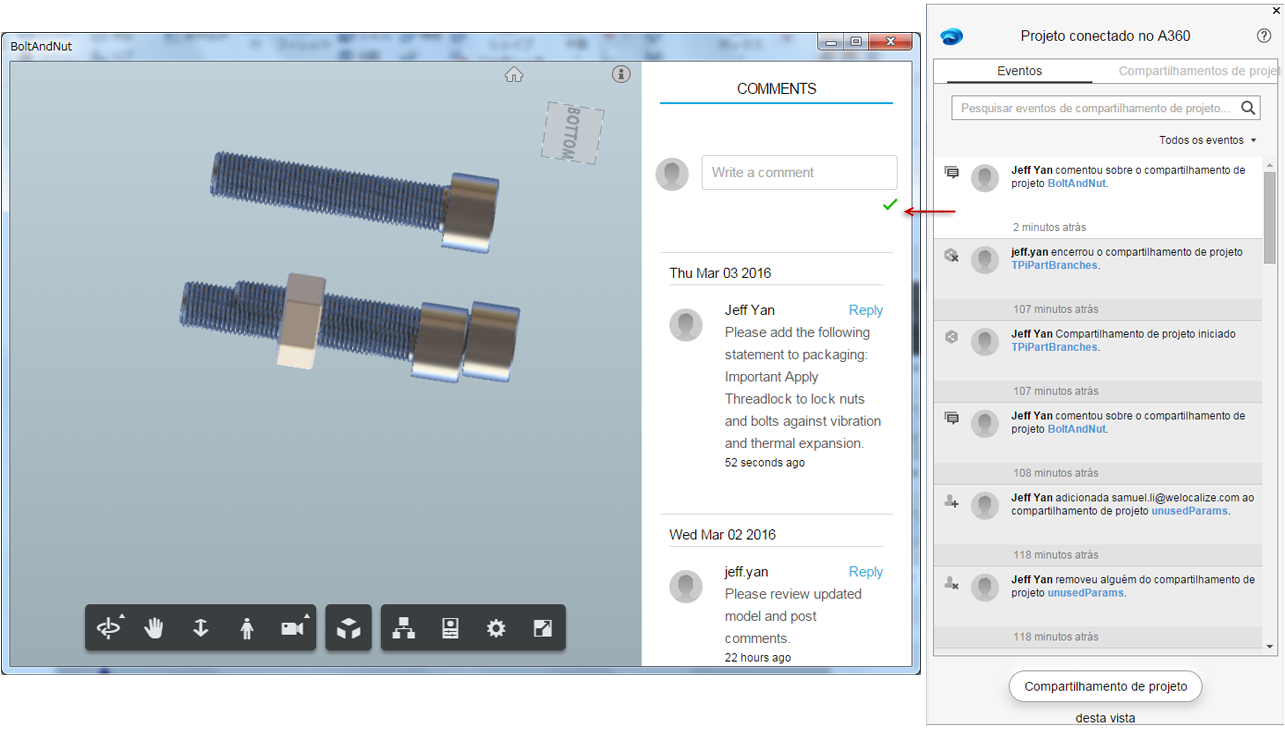
Task: Select the Dolly zoom arrows tool
Action: (x=201, y=628)
